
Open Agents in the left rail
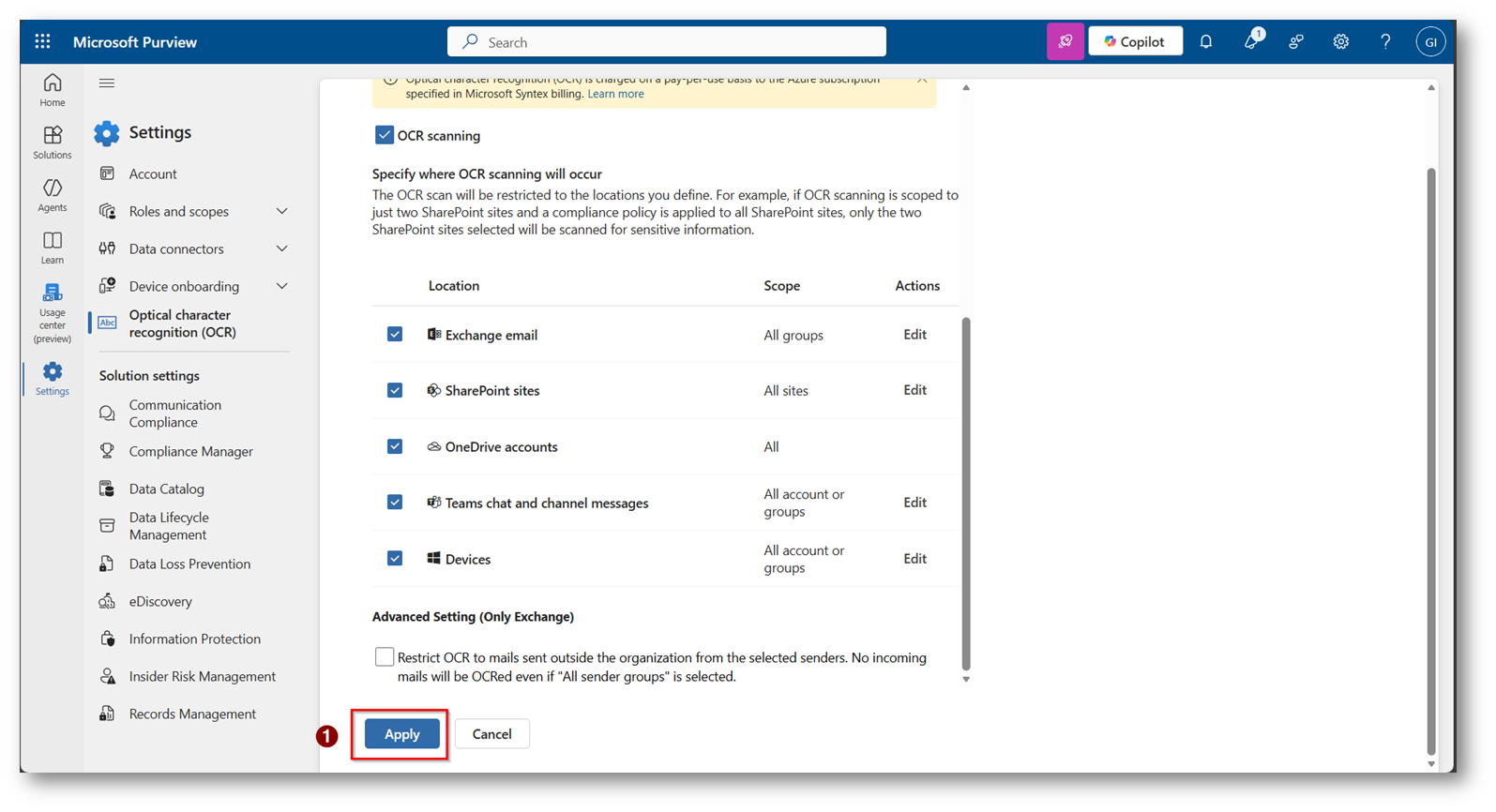point(53,195)
